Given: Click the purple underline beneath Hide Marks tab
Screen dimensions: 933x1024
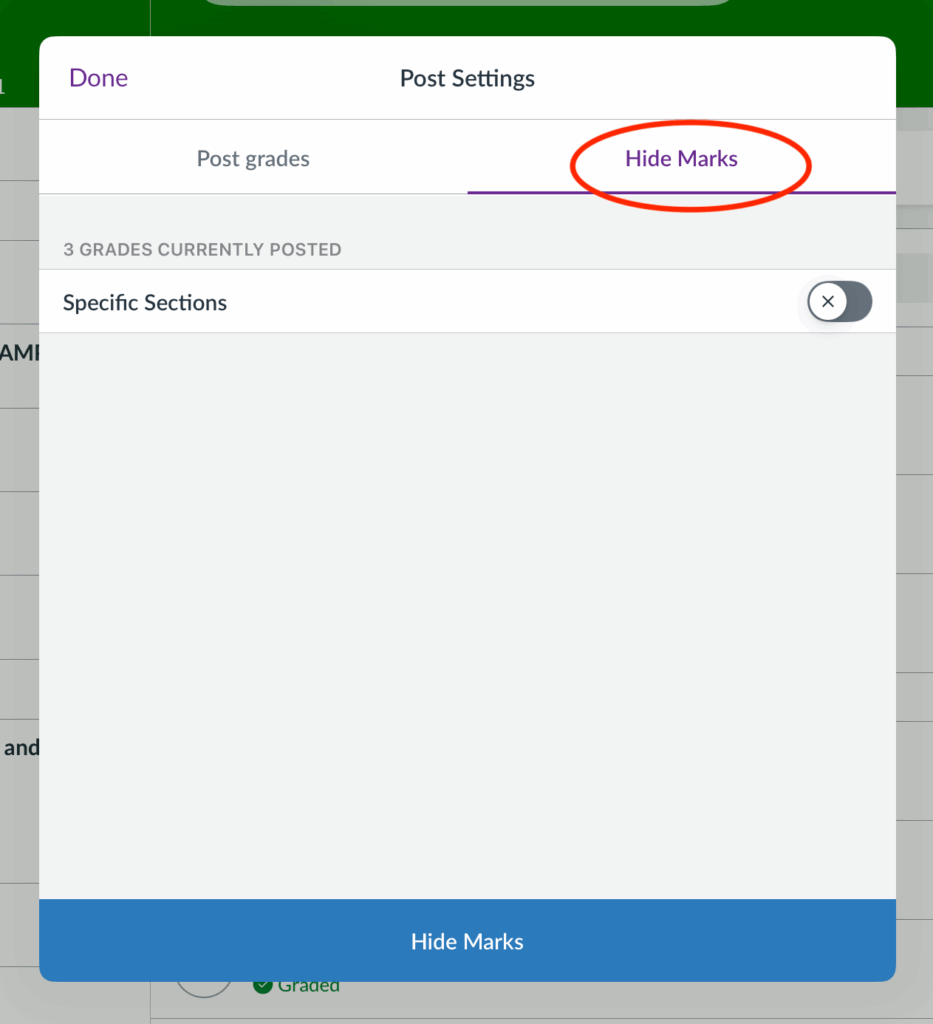Looking at the screenshot, I should (681, 191).
